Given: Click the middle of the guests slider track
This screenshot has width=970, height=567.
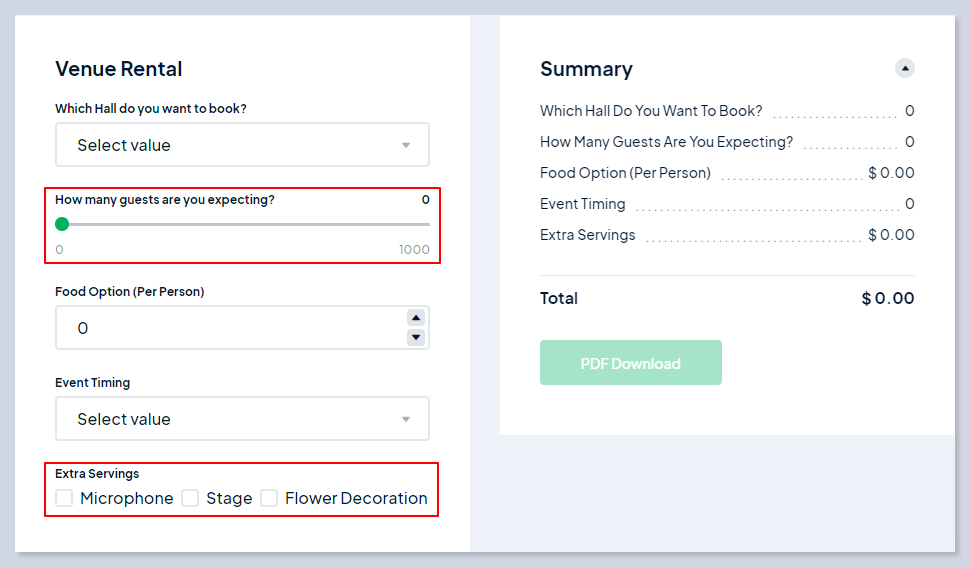Looking at the screenshot, I should point(243,224).
